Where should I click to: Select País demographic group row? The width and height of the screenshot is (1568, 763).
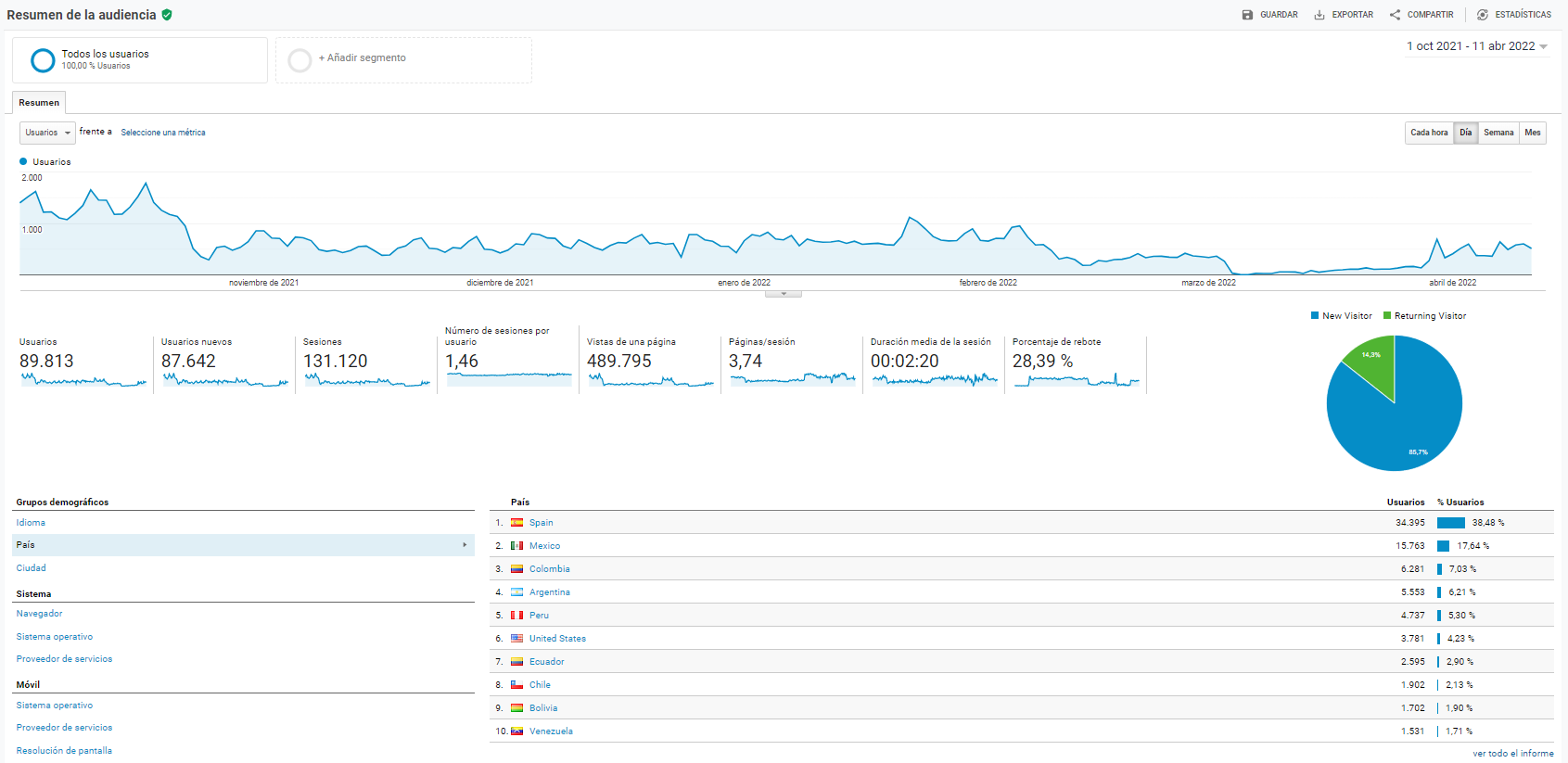click(243, 545)
